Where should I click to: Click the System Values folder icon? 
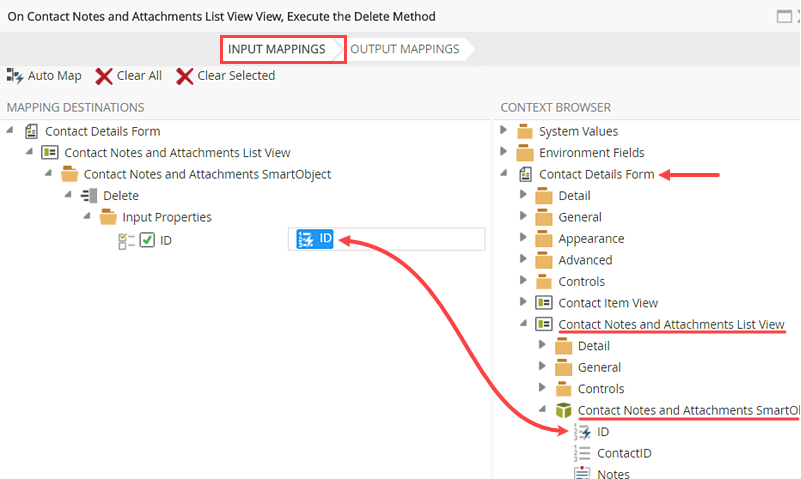pos(525,131)
